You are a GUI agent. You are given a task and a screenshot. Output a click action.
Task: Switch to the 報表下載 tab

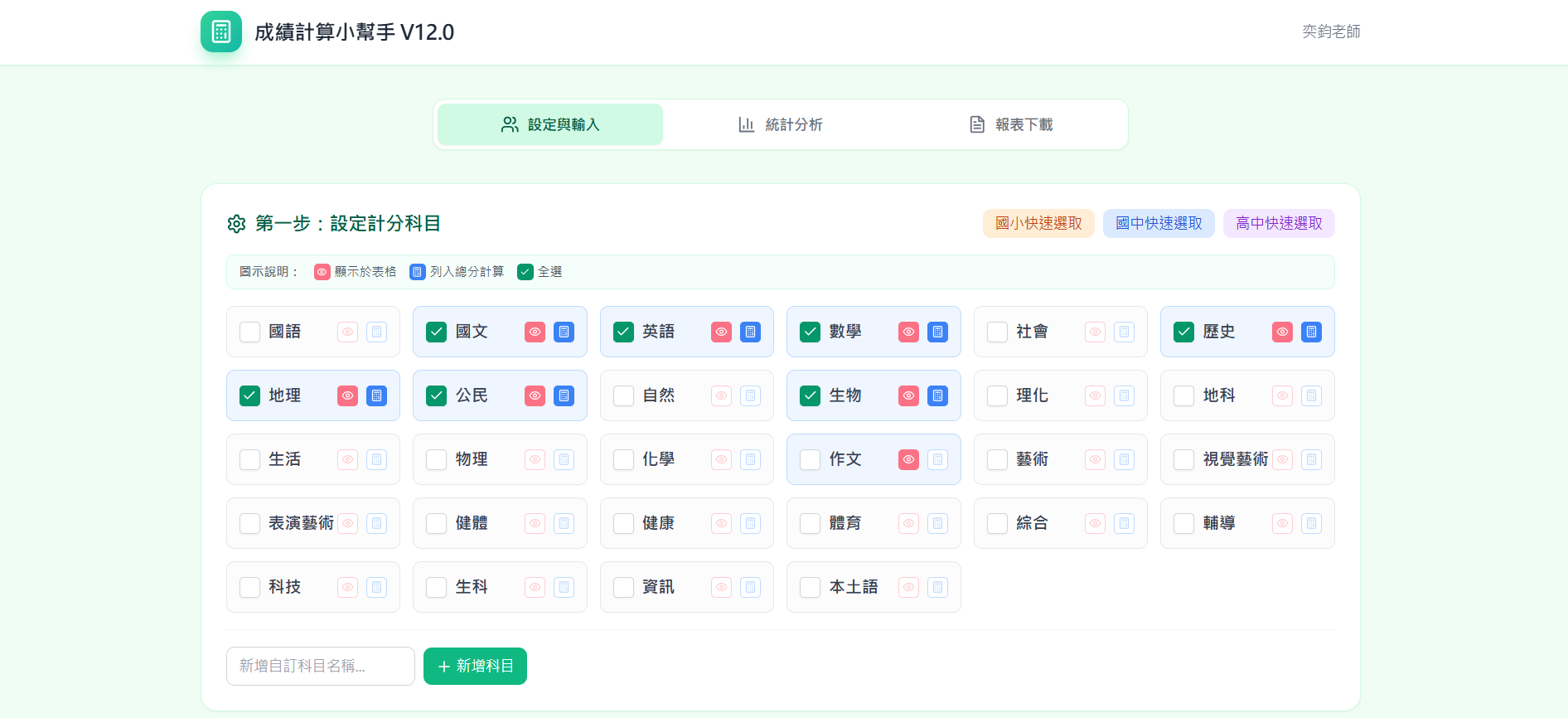1010,124
